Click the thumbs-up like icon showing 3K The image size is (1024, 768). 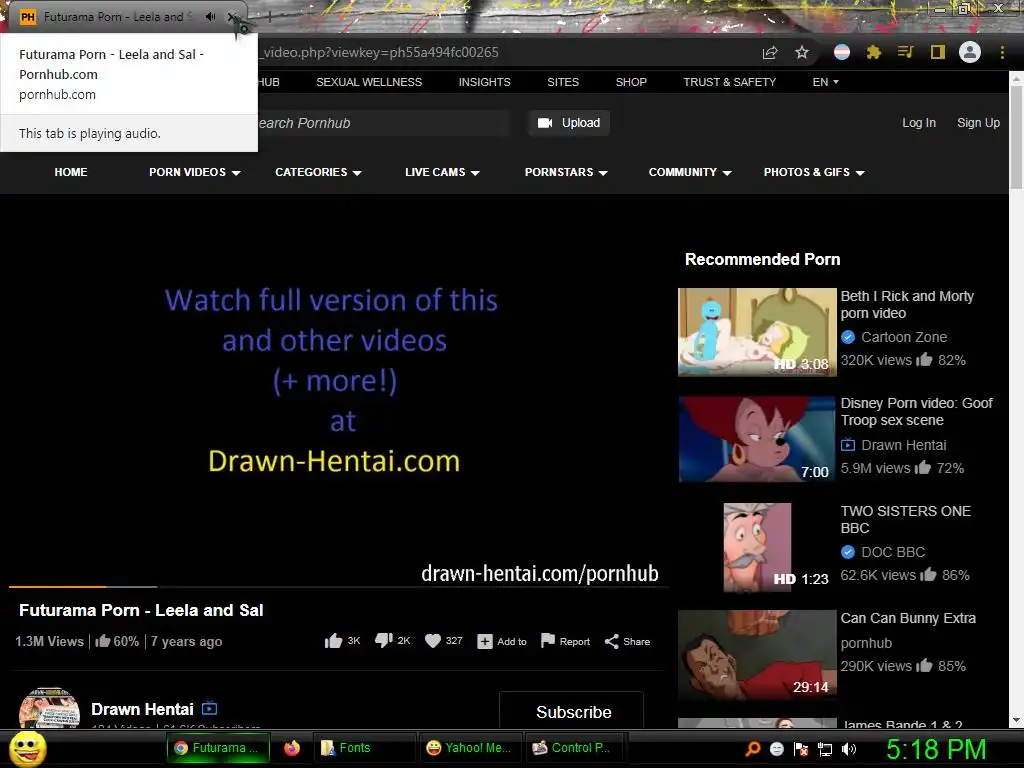point(333,641)
